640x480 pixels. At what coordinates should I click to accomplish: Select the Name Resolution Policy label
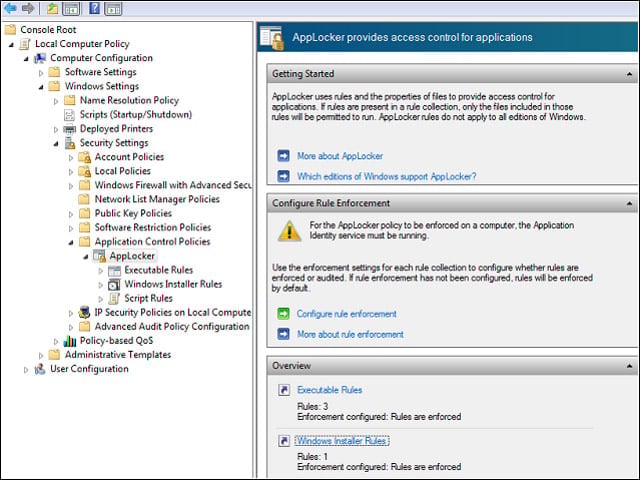[129, 100]
